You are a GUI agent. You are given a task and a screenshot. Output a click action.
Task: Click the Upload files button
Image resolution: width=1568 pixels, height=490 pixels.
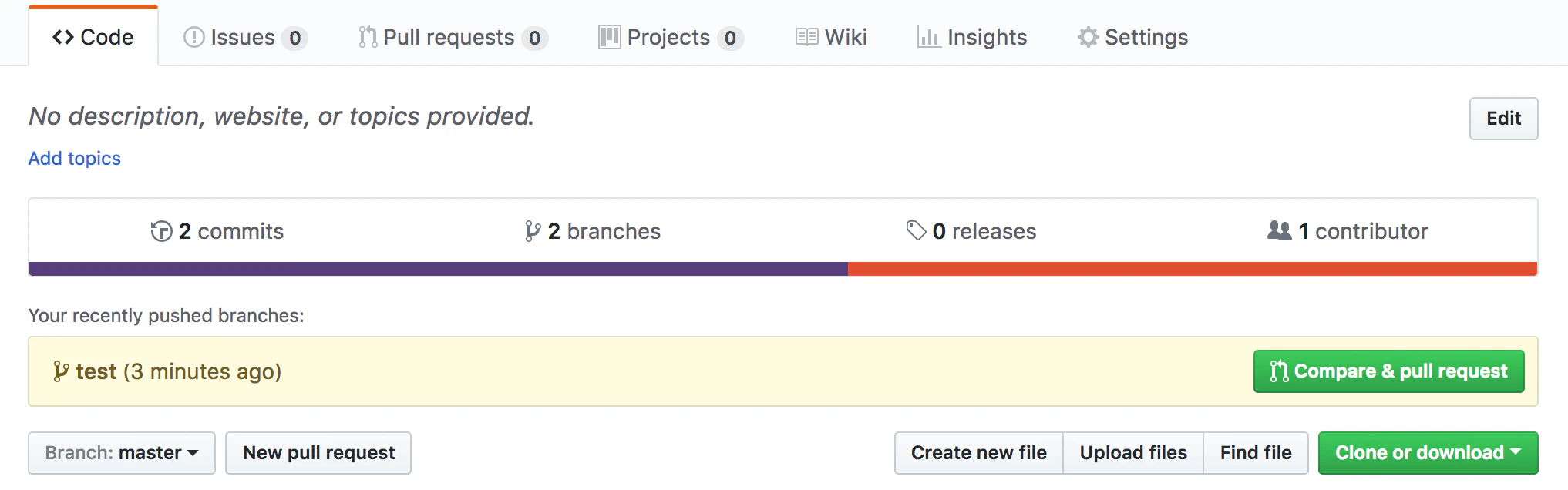pos(1133,453)
